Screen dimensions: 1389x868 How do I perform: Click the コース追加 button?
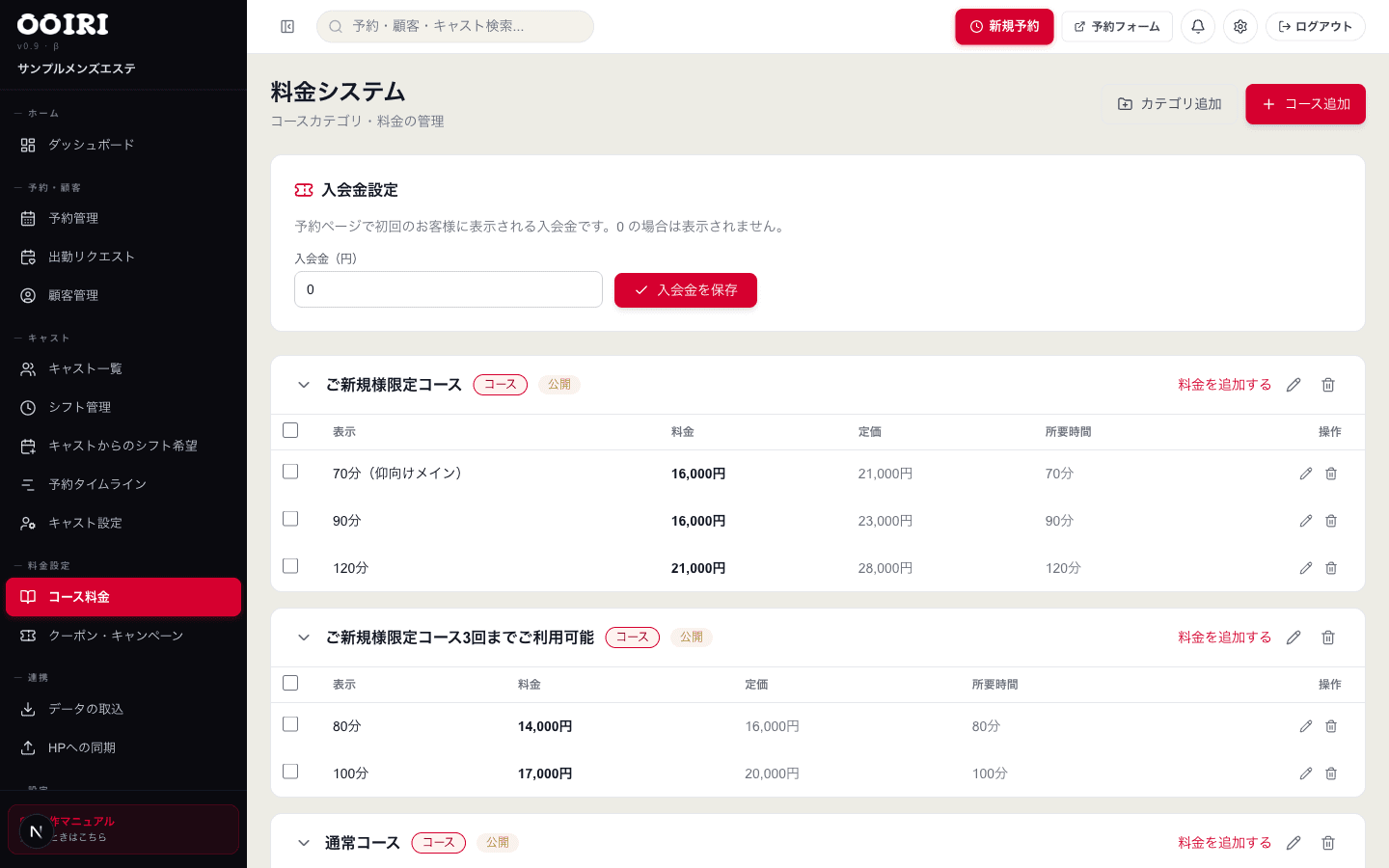[x=1305, y=104]
